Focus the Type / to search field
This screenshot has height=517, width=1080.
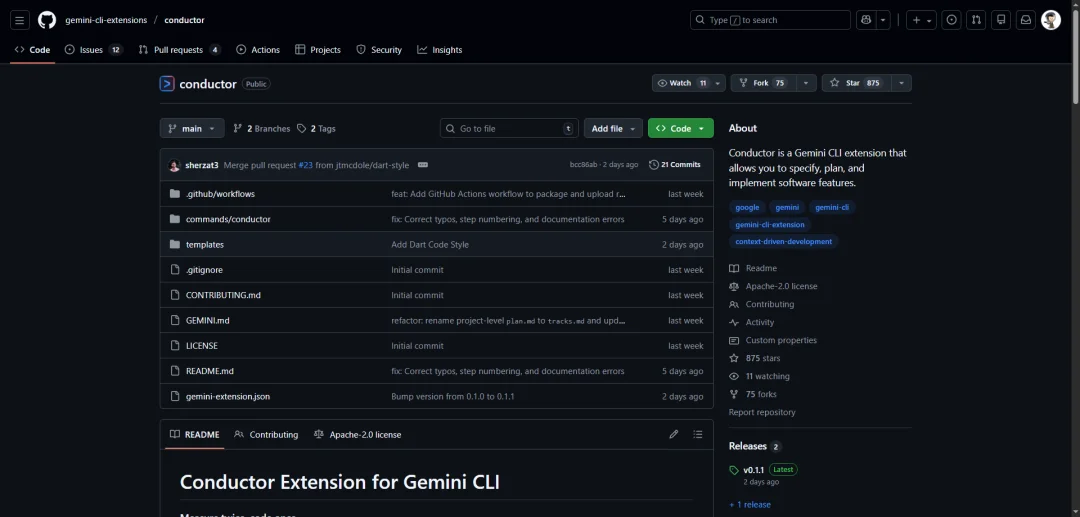point(770,20)
